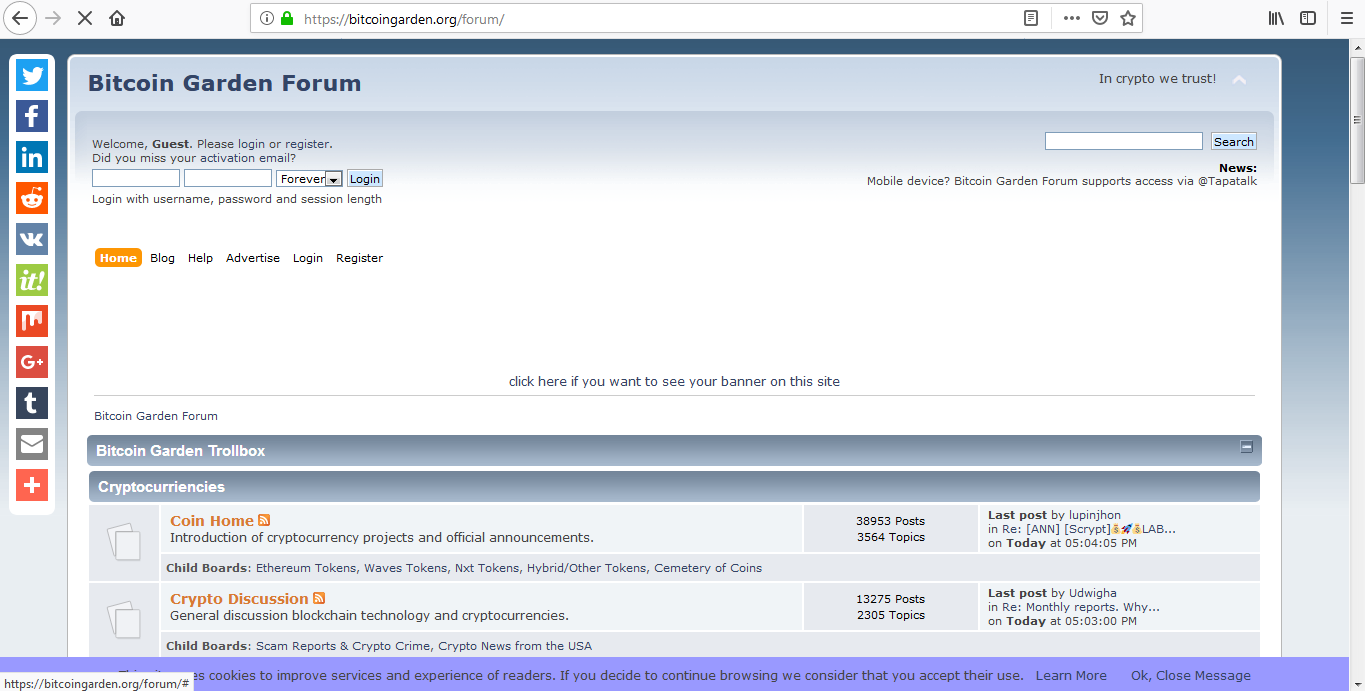This screenshot has height=691, width=1365.
Task: Share page by email icon
Action: (x=32, y=444)
